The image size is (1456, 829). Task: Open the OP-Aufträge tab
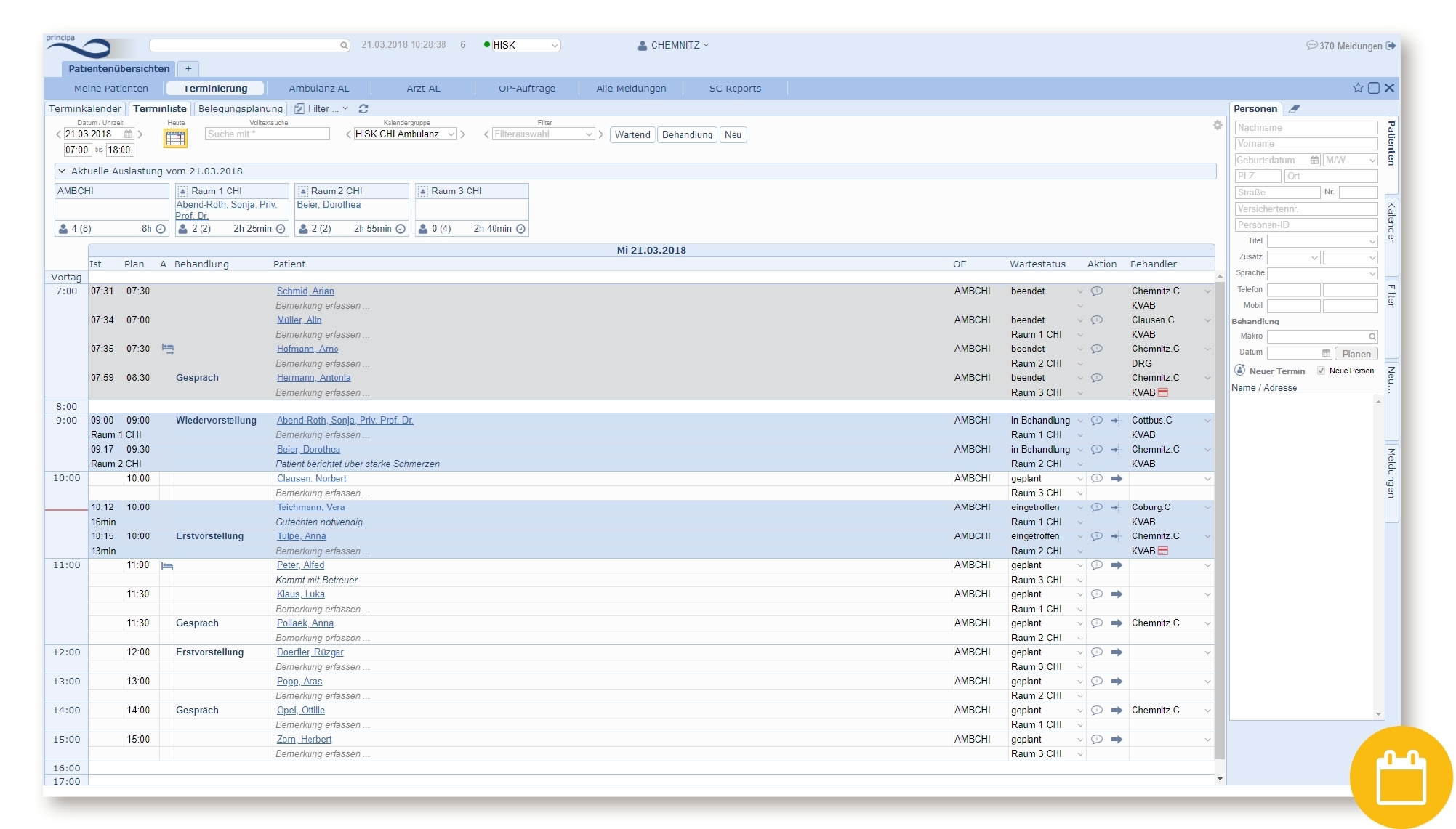click(526, 89)
